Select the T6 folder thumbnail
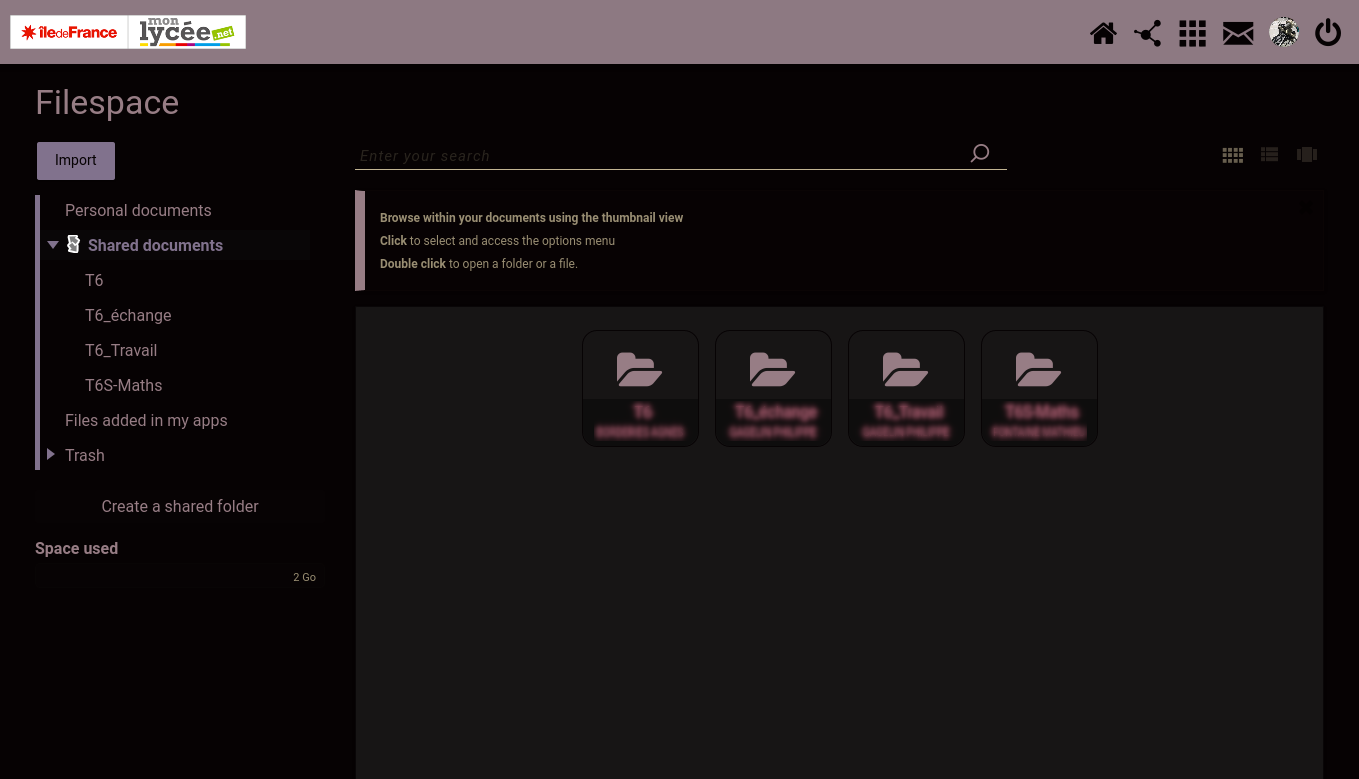 tap(640, 388)
